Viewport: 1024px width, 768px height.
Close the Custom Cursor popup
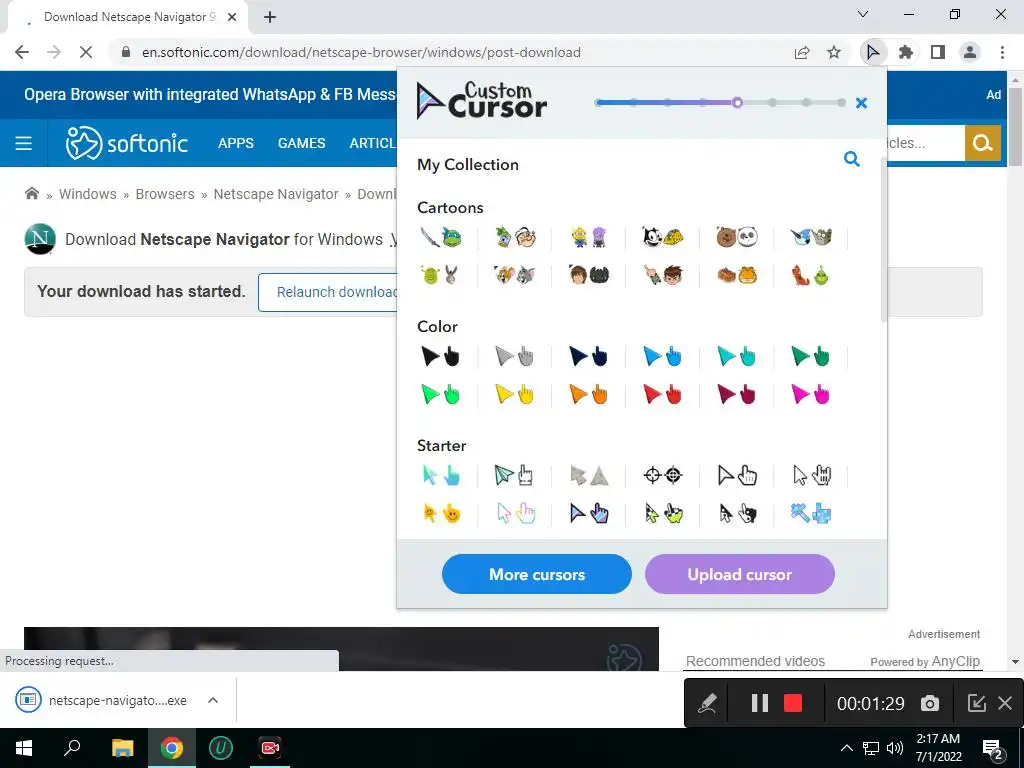pyautogui.click(x=861, y=103)
